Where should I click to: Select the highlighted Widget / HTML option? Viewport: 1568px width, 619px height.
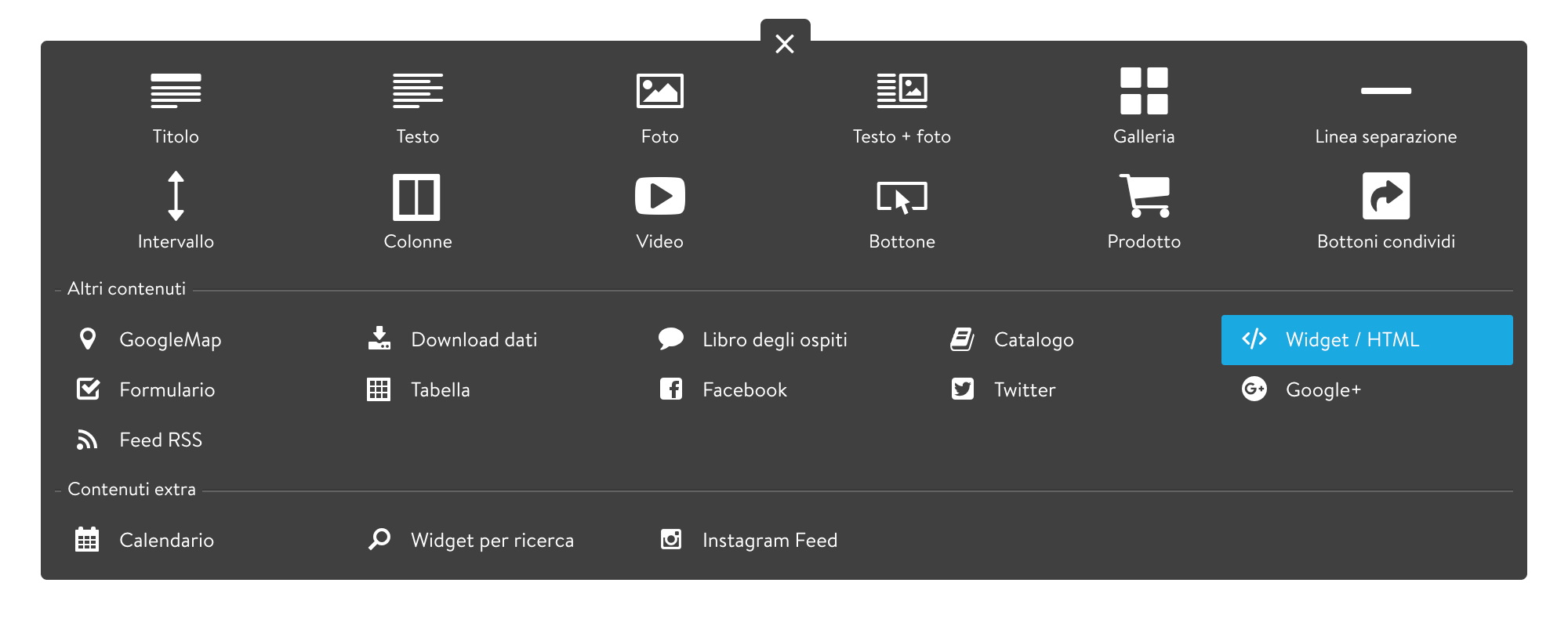[1366, 339]
